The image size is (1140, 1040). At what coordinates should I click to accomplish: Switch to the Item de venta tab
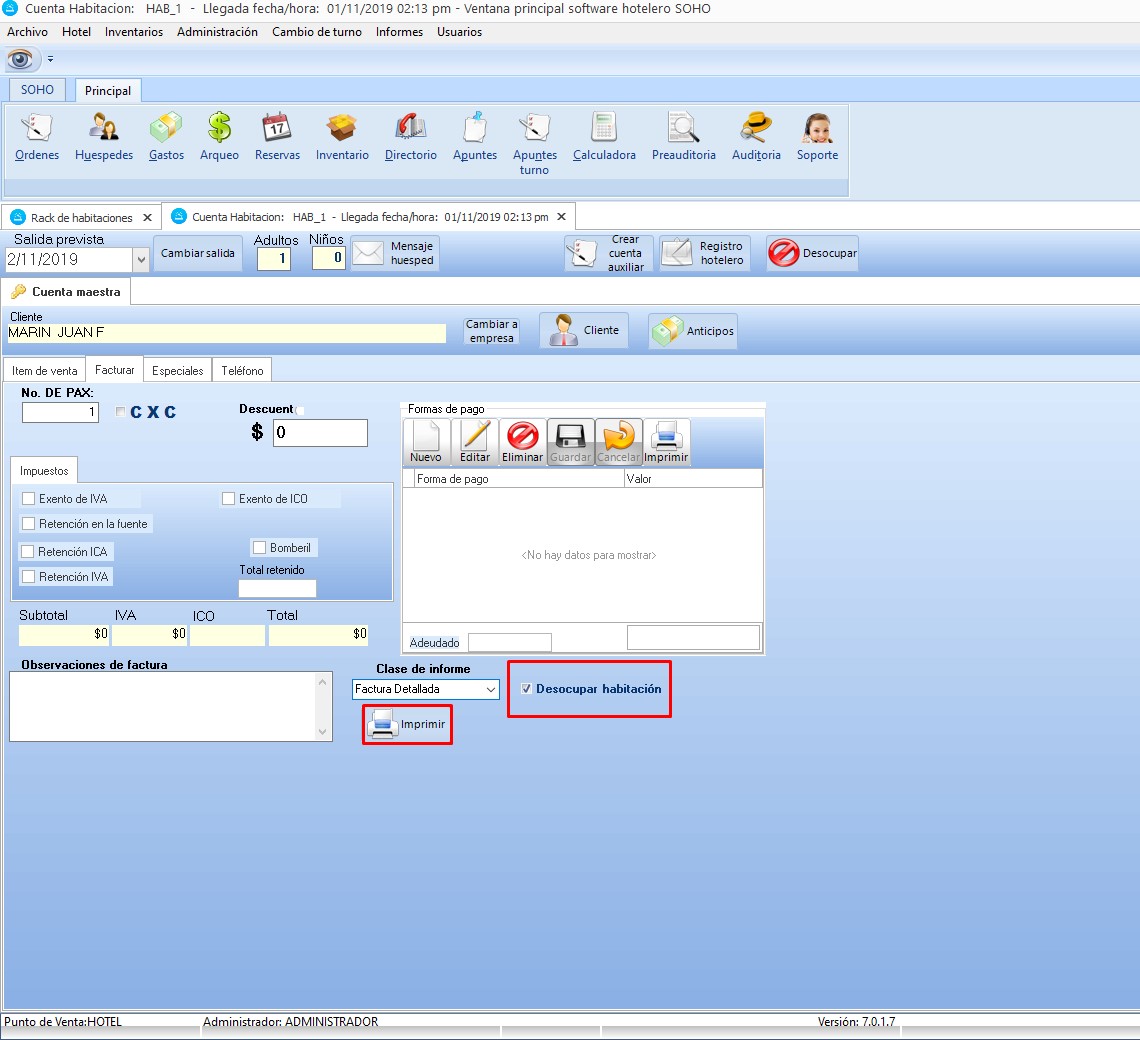[x=44, y=371]
